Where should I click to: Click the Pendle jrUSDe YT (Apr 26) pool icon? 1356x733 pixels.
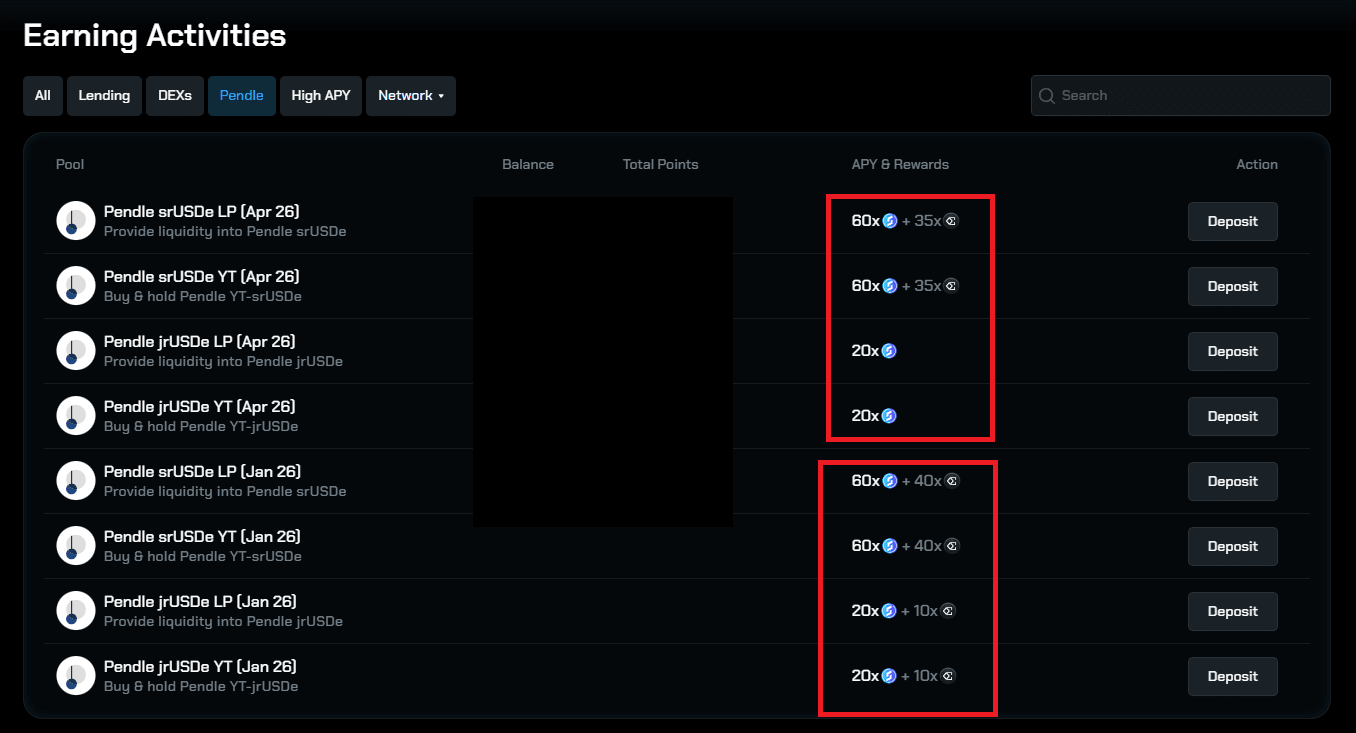click(x=75, y=416)
